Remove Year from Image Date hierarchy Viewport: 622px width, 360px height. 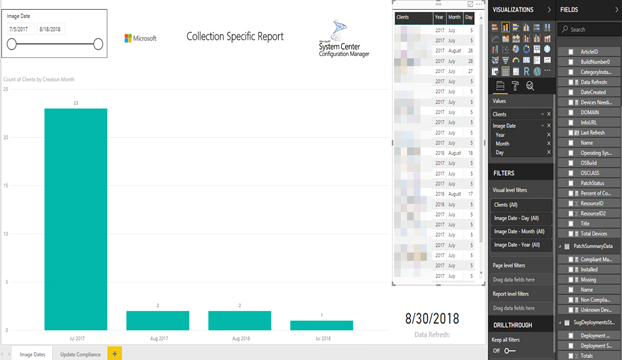point(549,135)
